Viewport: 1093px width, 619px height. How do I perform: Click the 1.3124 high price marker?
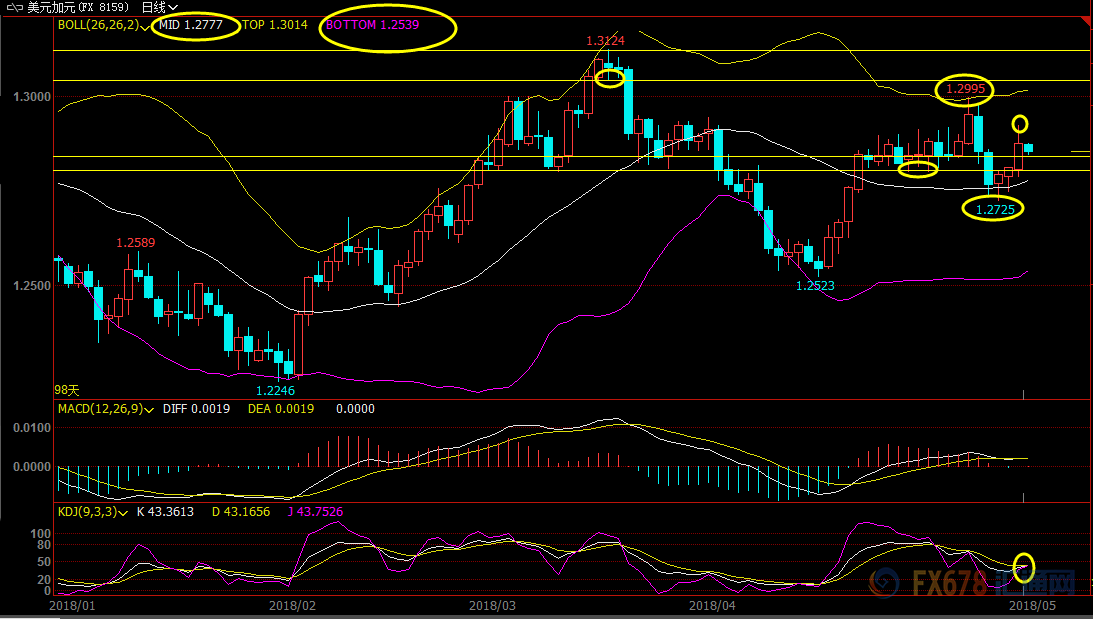coord(605,41)
